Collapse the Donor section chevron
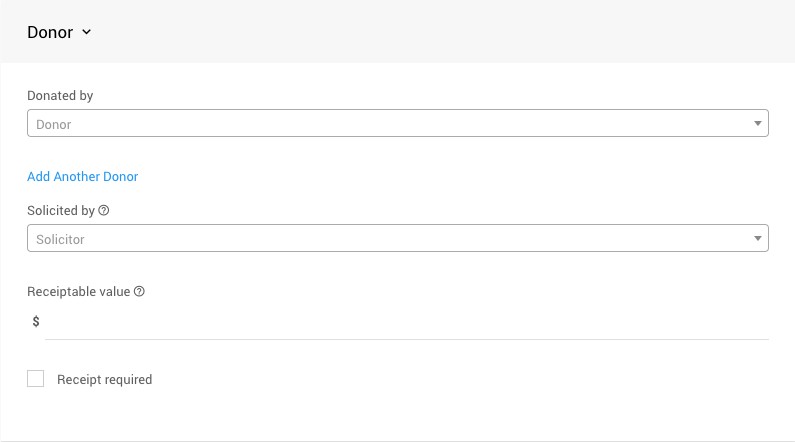 87,32
